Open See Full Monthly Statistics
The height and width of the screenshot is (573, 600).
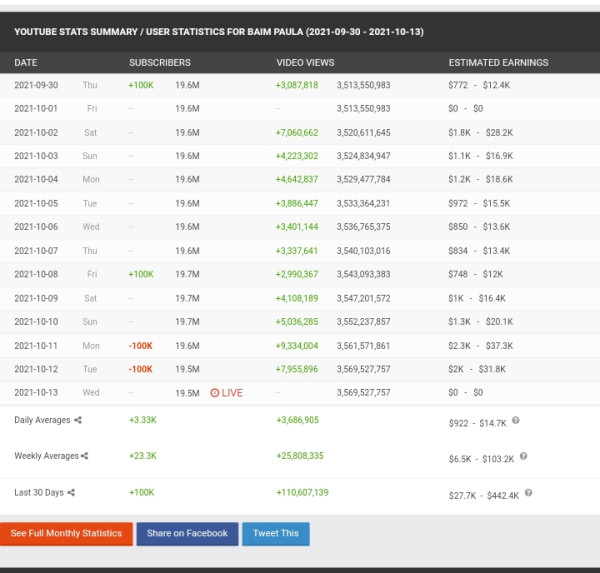tap(66, 534)
